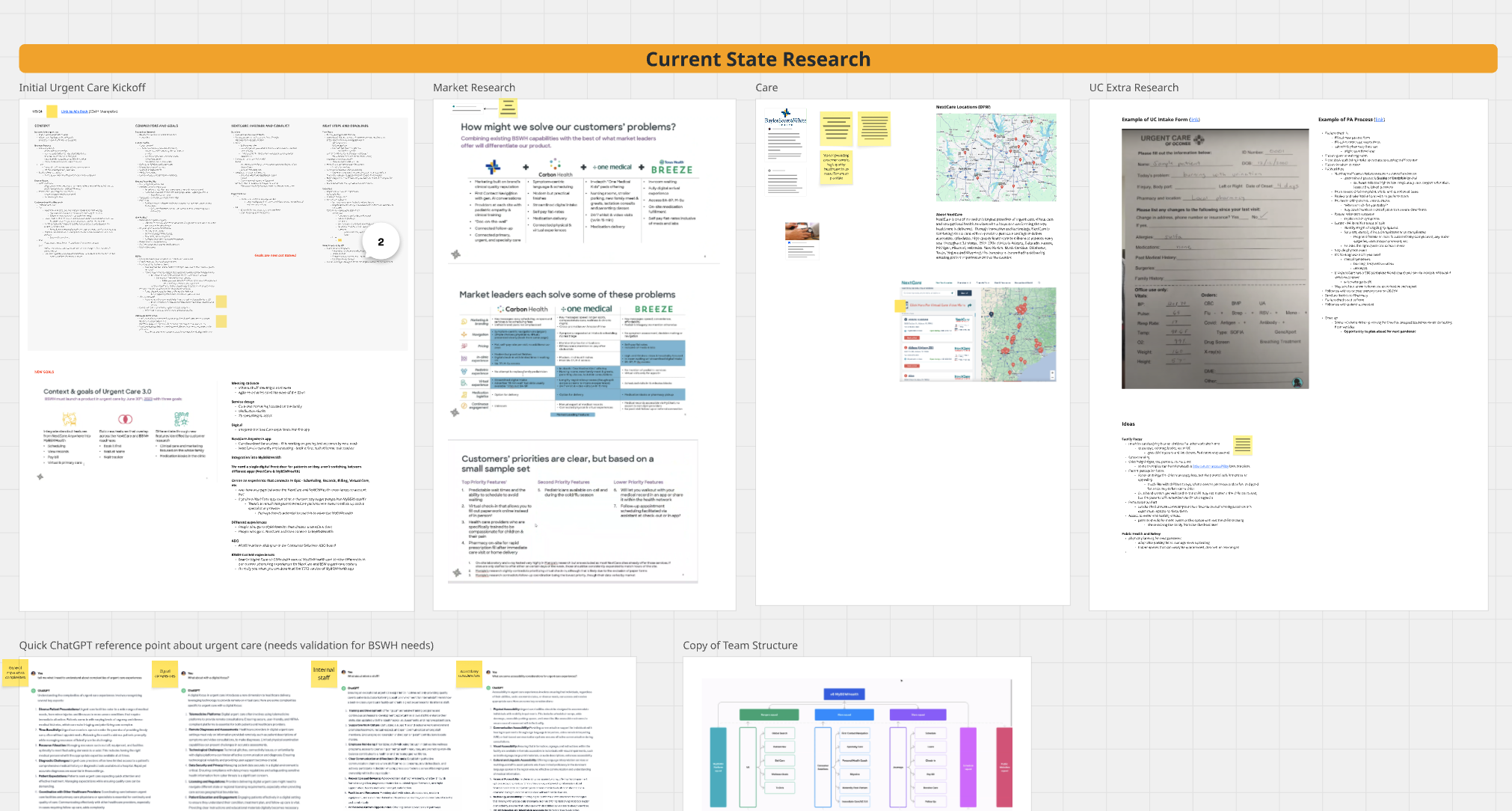Select the Carbon Health logo on the comparison slide

click(555, 166)
